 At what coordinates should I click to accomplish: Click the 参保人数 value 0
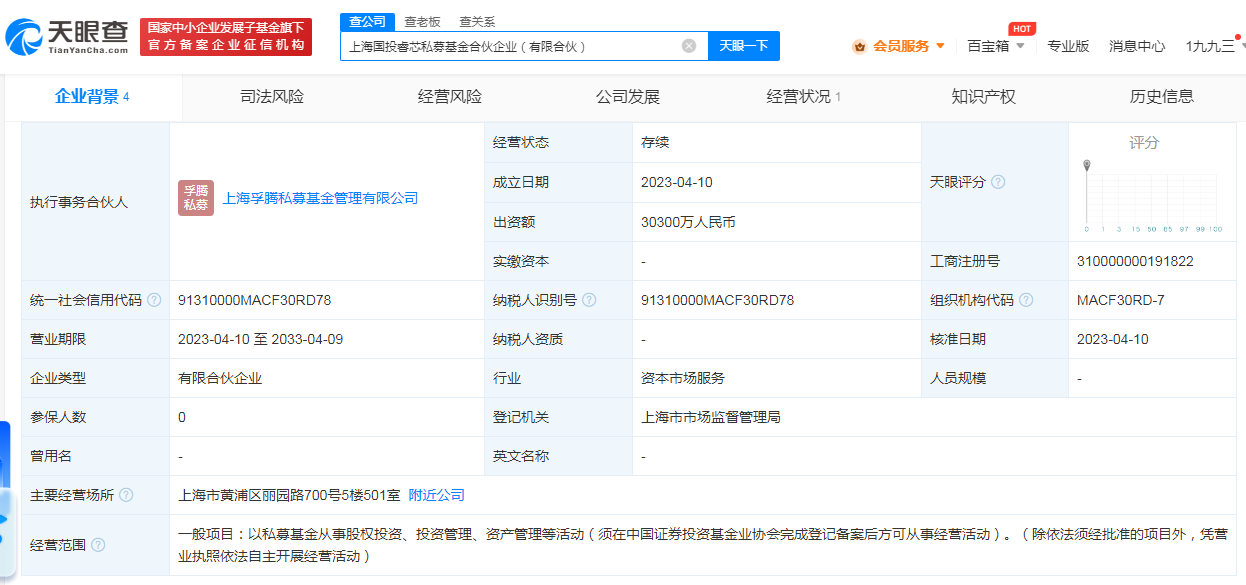click(182, 417)
